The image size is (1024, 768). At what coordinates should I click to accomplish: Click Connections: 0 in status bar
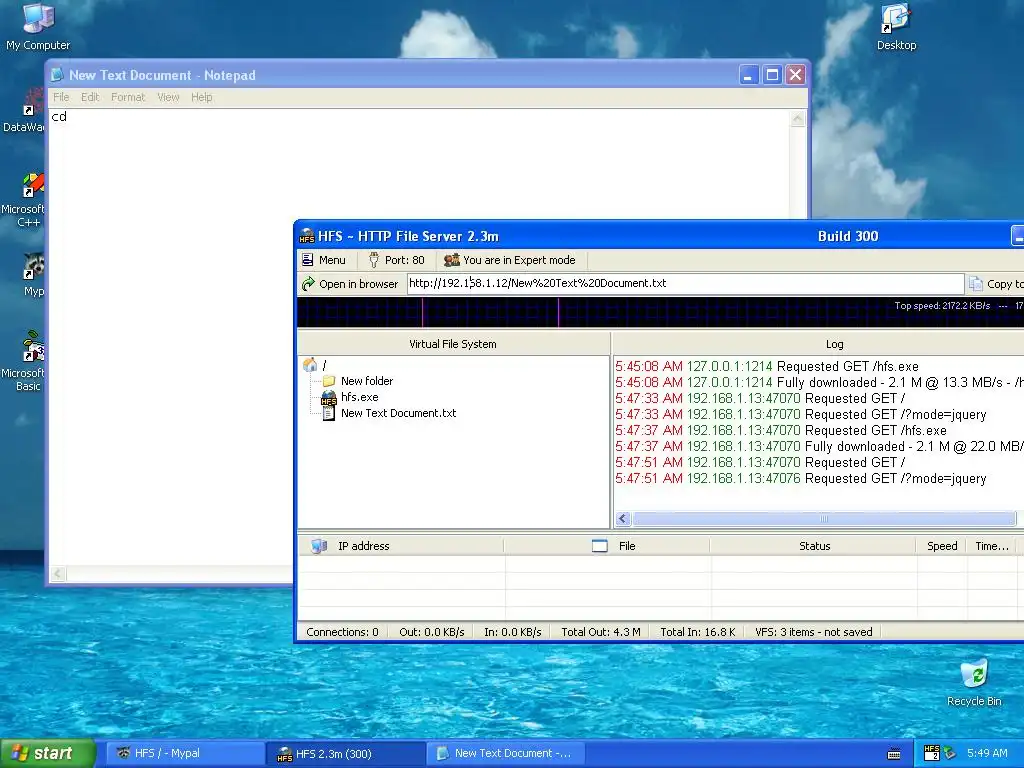(342, 632)
